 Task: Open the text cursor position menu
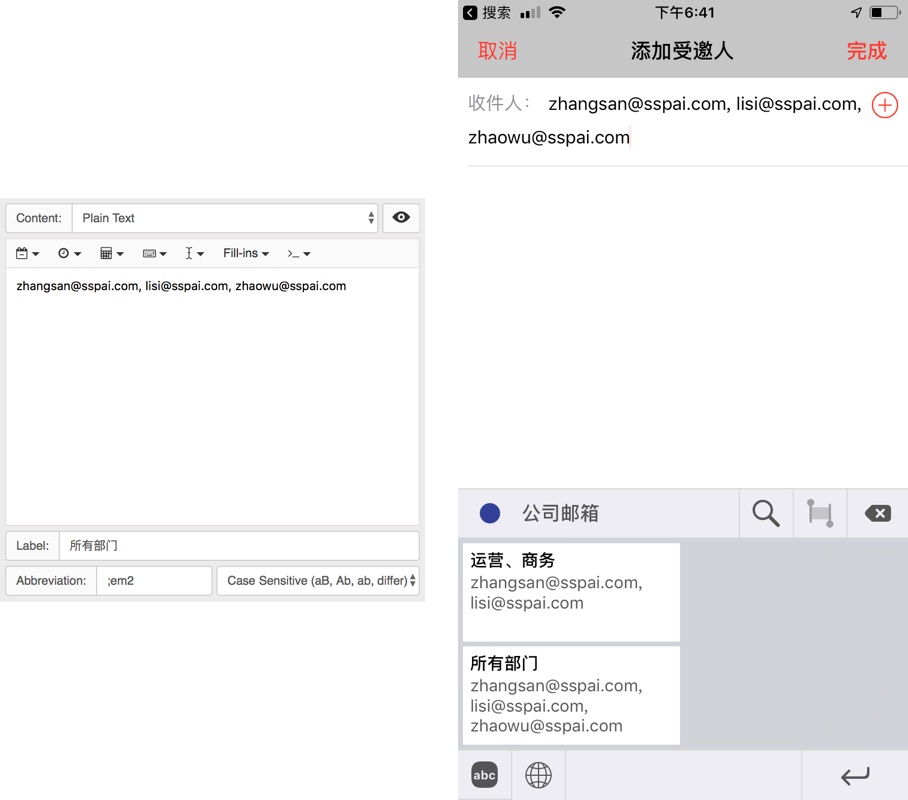[x=194, y=254]
